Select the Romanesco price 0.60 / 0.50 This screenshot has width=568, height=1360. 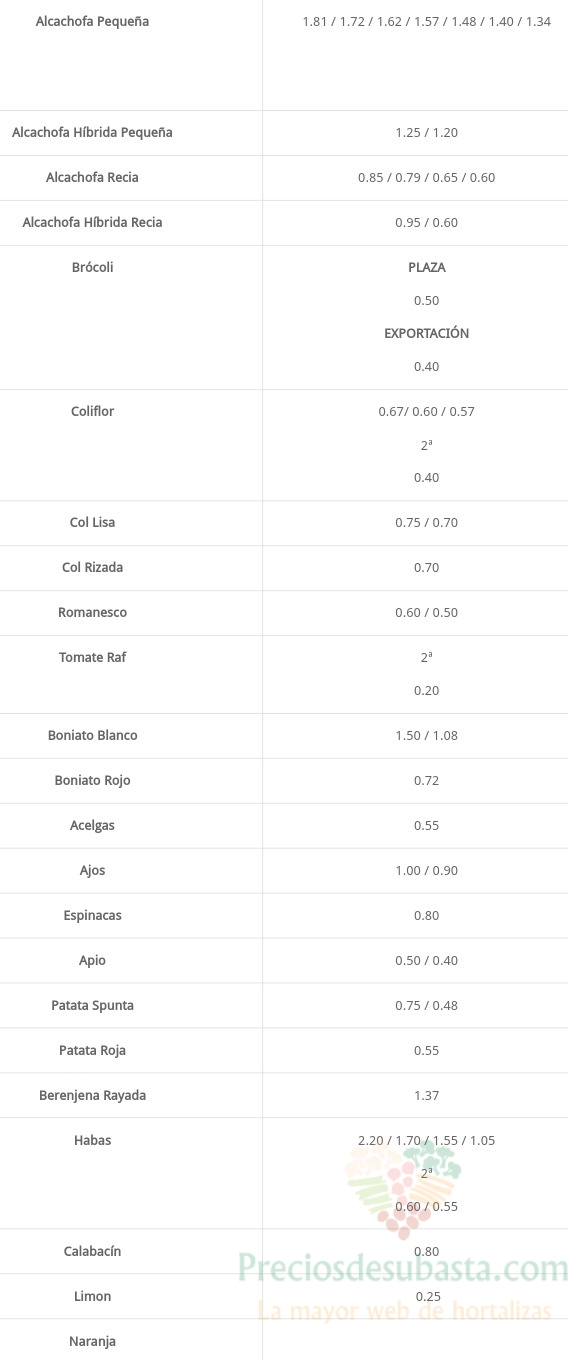(x=427, y=612)
